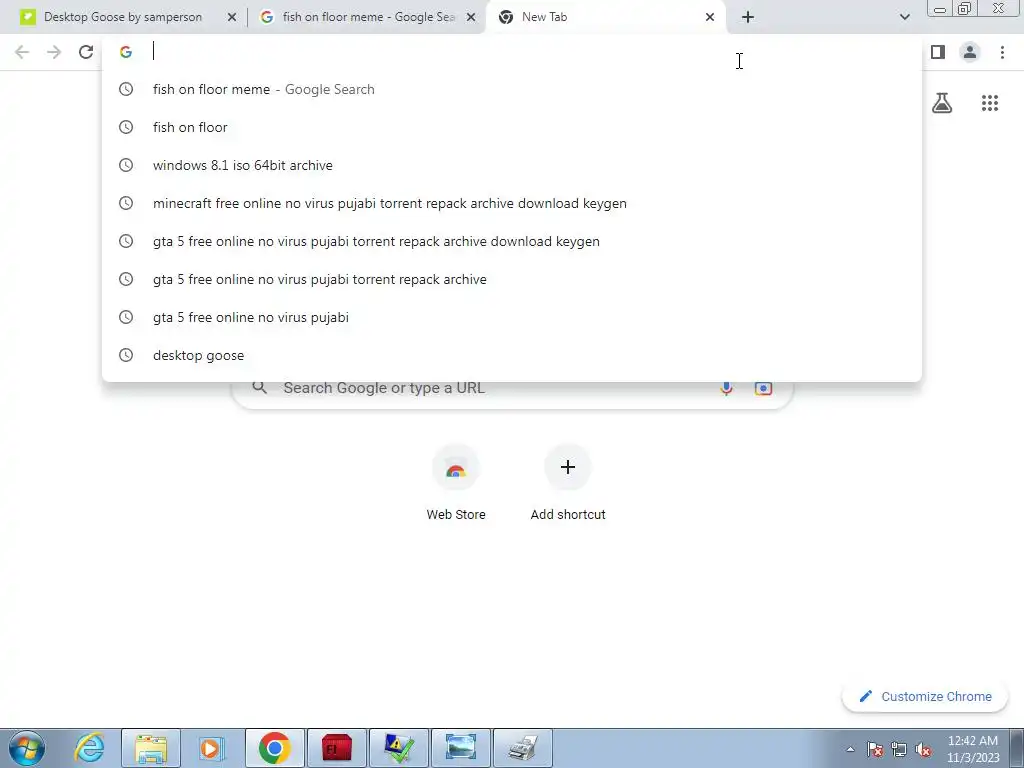Choose suggestion 'fish on floor'
This screenshot has height=768, width=1024.
click(x=511, y=127)
